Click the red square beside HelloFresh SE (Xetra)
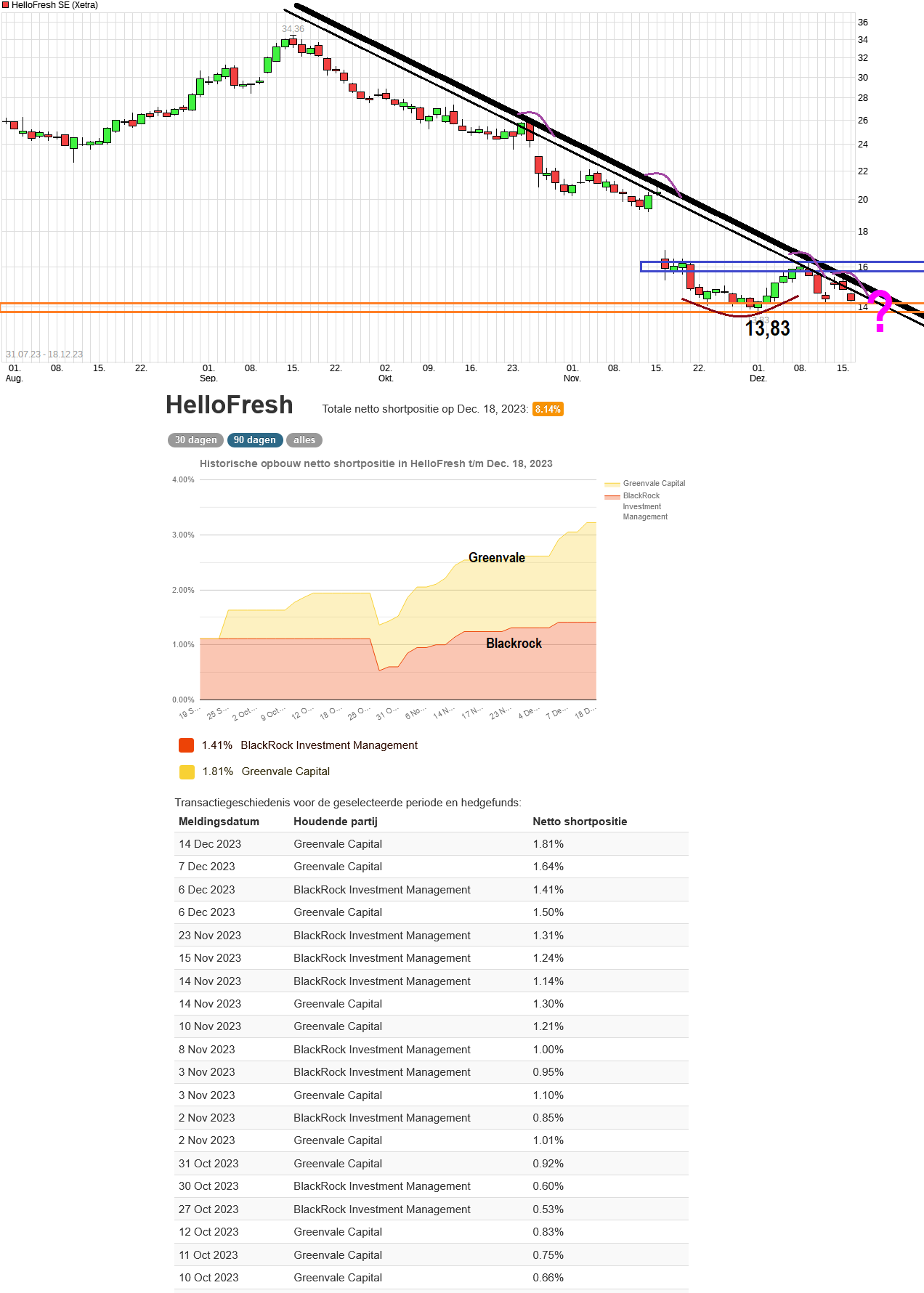Viewport: 924px width, 1293px height. pos(6,5)
